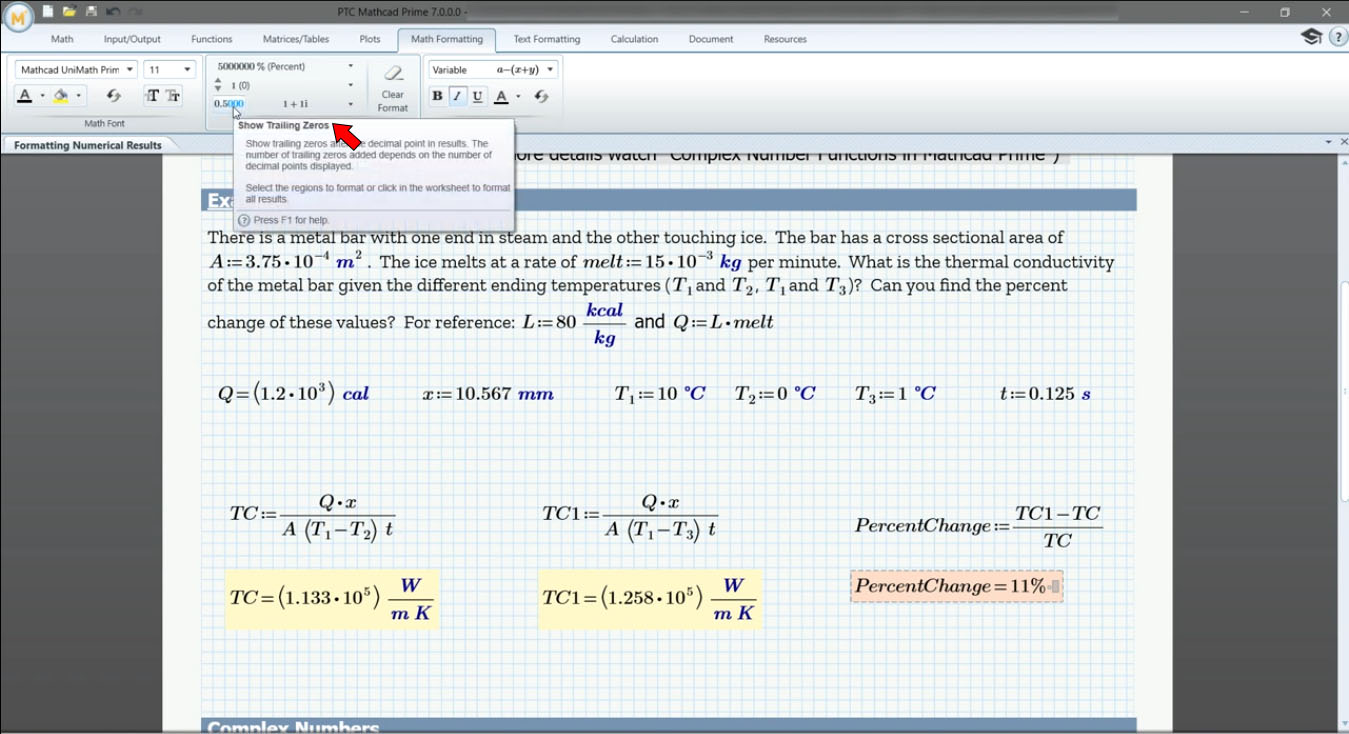
Task: Click the display precision stepper arrows
Action: point(219,86)
